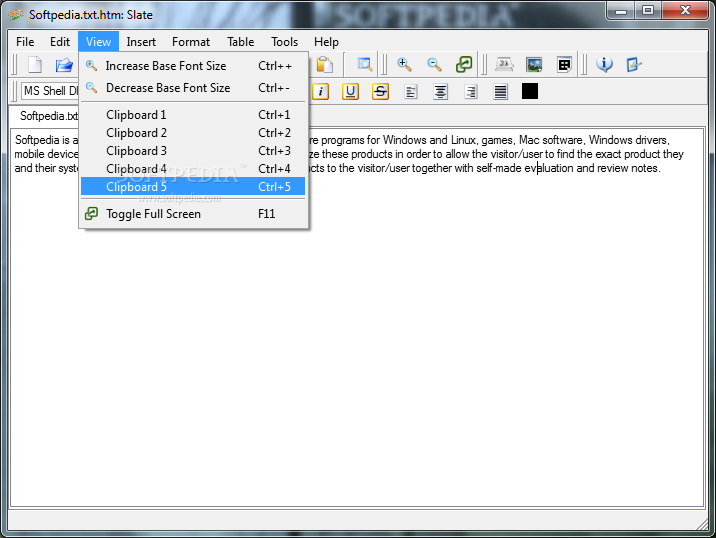The image size is (716, 538).
Task: Click the Open file folder icon
Action: pyautogui.click(x=64, y=65)
